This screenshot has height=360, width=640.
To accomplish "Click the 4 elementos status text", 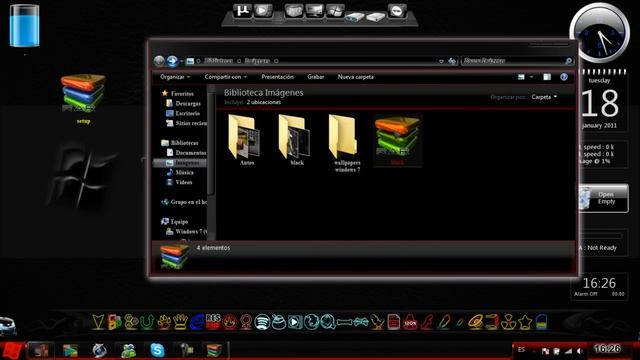I will [213, 248].
